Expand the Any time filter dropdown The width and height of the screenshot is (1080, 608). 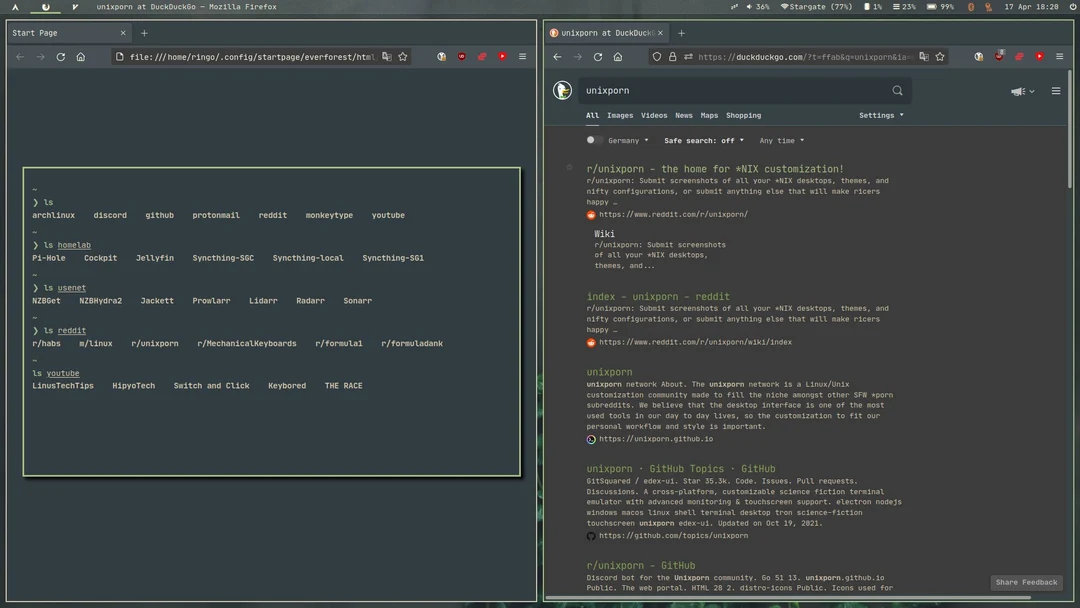coord(781,140)
